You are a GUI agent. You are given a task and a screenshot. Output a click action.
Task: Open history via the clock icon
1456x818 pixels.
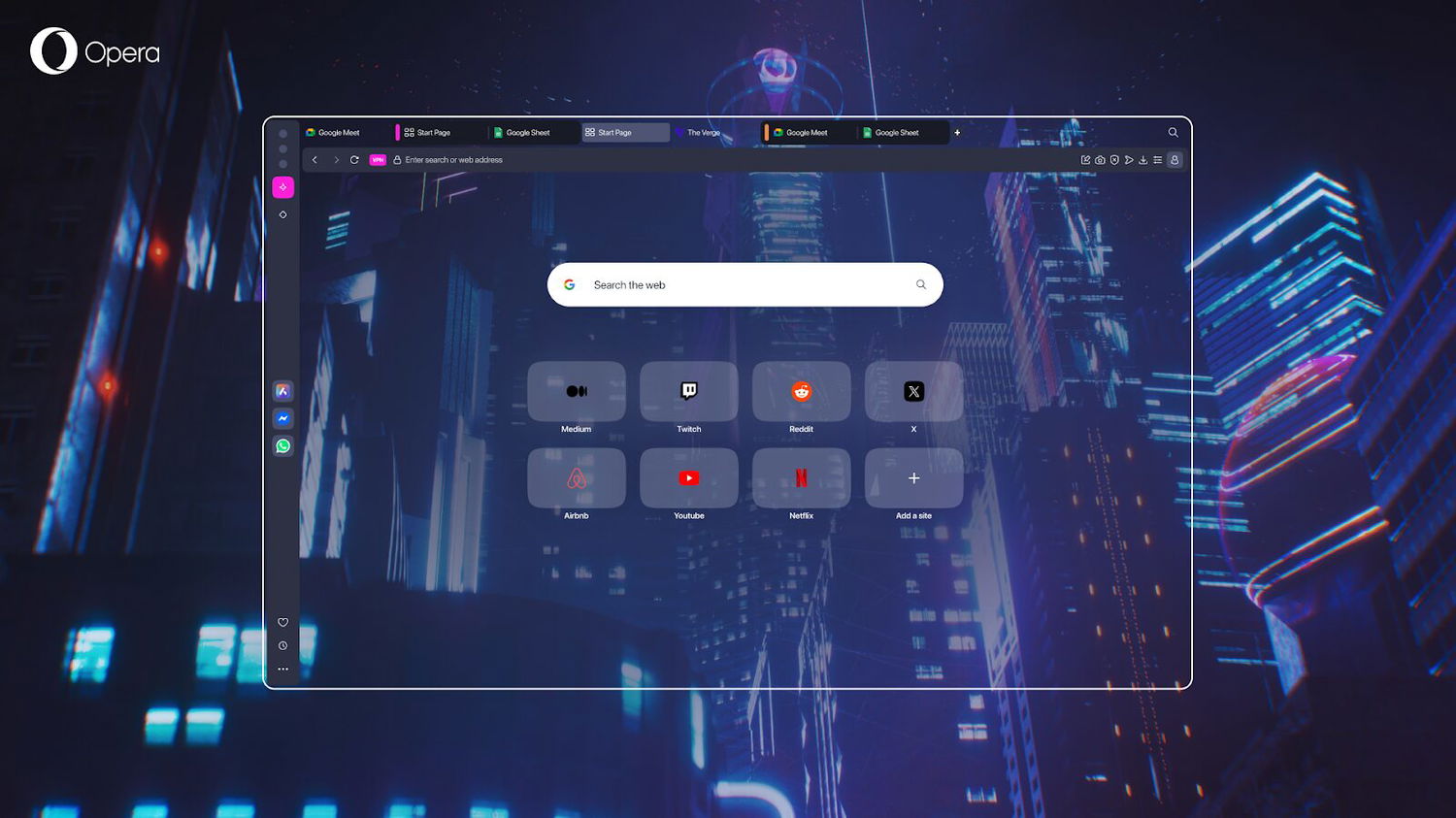(x=282, y=646)
